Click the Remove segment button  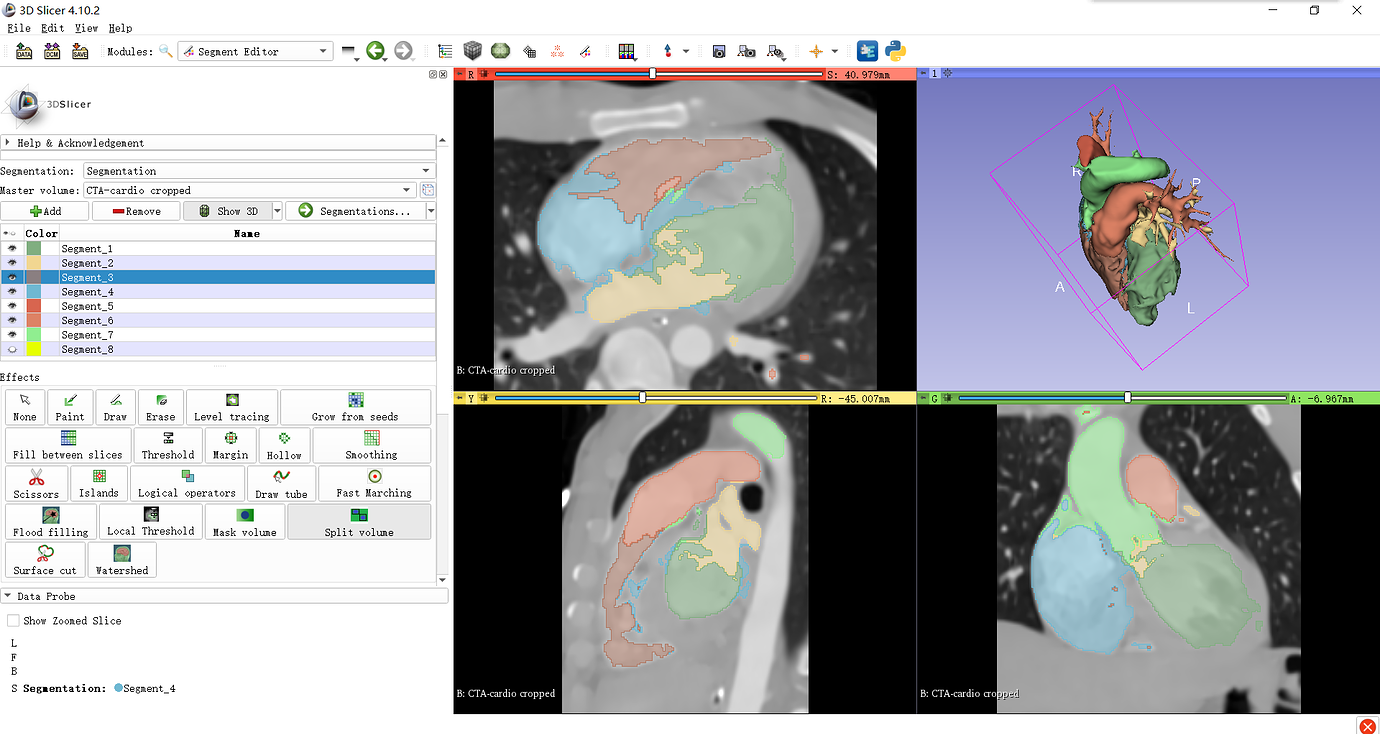(x=136, y=211)
